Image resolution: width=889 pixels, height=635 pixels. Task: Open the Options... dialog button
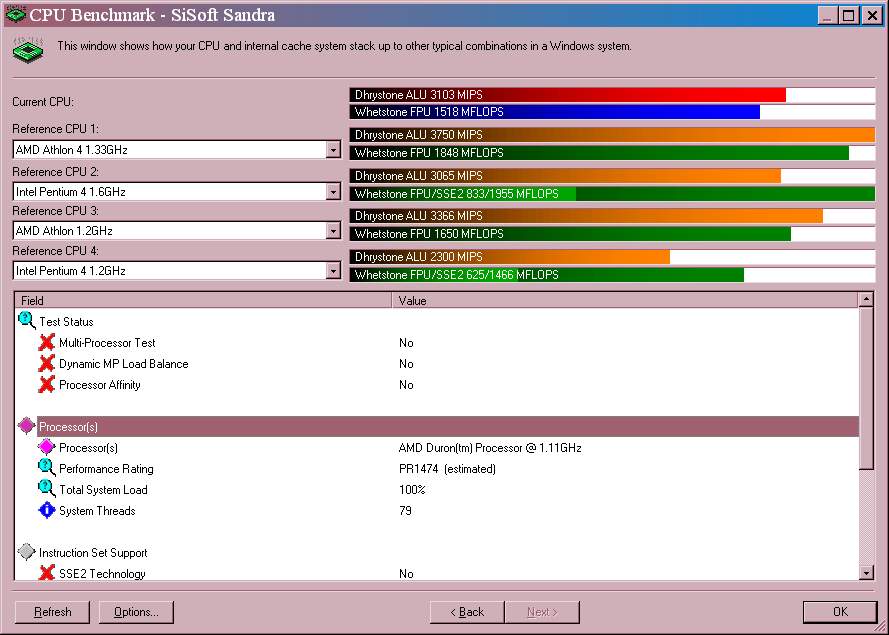pos(136,612)
